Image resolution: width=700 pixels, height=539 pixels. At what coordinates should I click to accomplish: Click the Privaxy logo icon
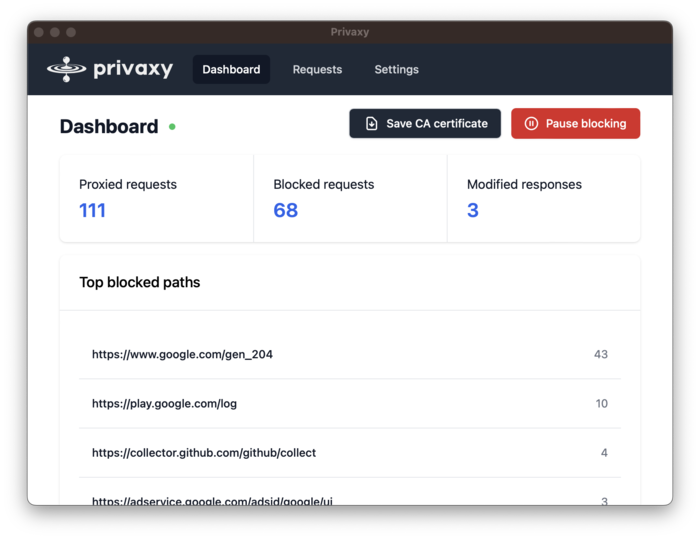(x=66, y=69)
